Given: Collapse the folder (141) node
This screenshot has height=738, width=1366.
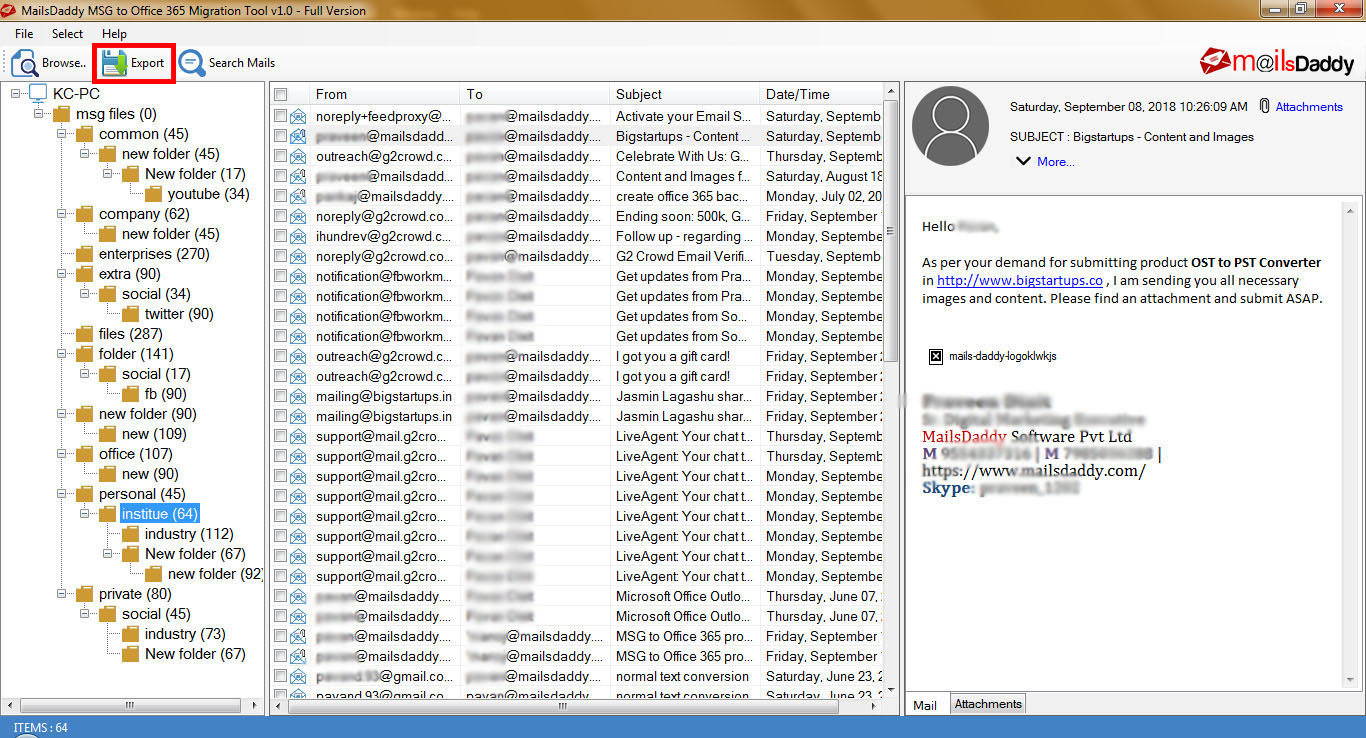Looking at the screenshot, I should click(62, 354).
